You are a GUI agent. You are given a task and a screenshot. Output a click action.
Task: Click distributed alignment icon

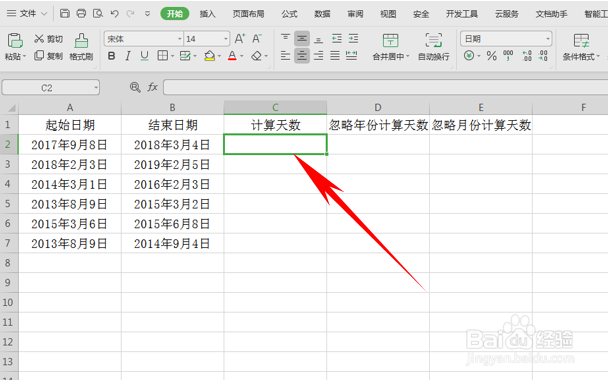pyautogui.click(x=351, y=56)
